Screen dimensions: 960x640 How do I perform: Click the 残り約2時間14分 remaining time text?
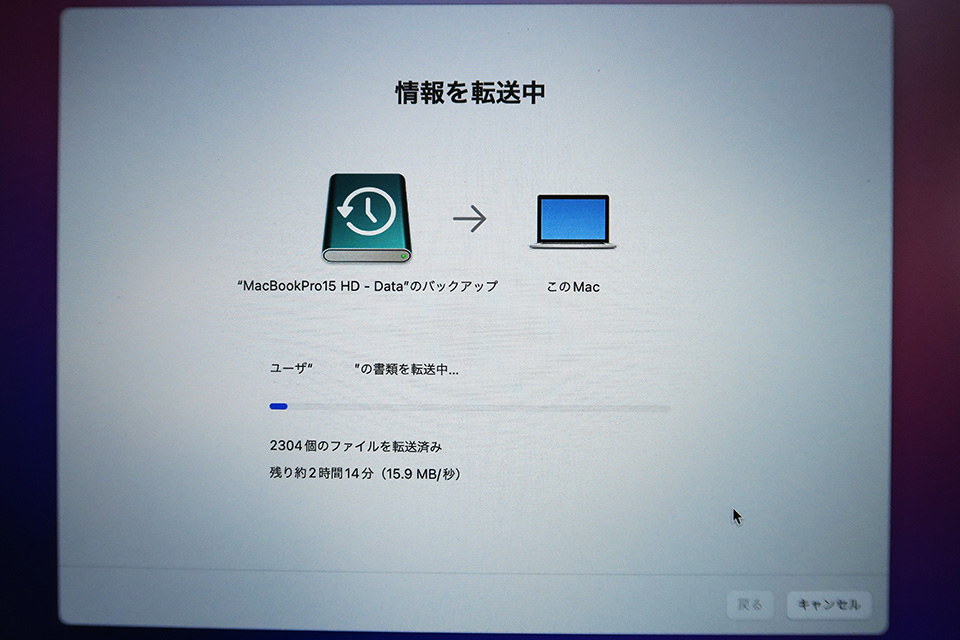(365, 473)
